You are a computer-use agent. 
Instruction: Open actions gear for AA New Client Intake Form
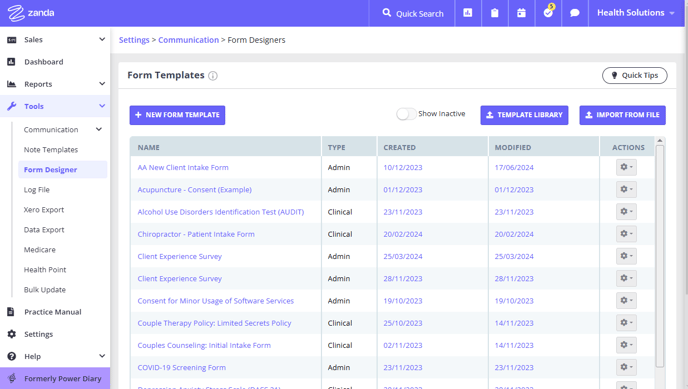pos(626,167)
